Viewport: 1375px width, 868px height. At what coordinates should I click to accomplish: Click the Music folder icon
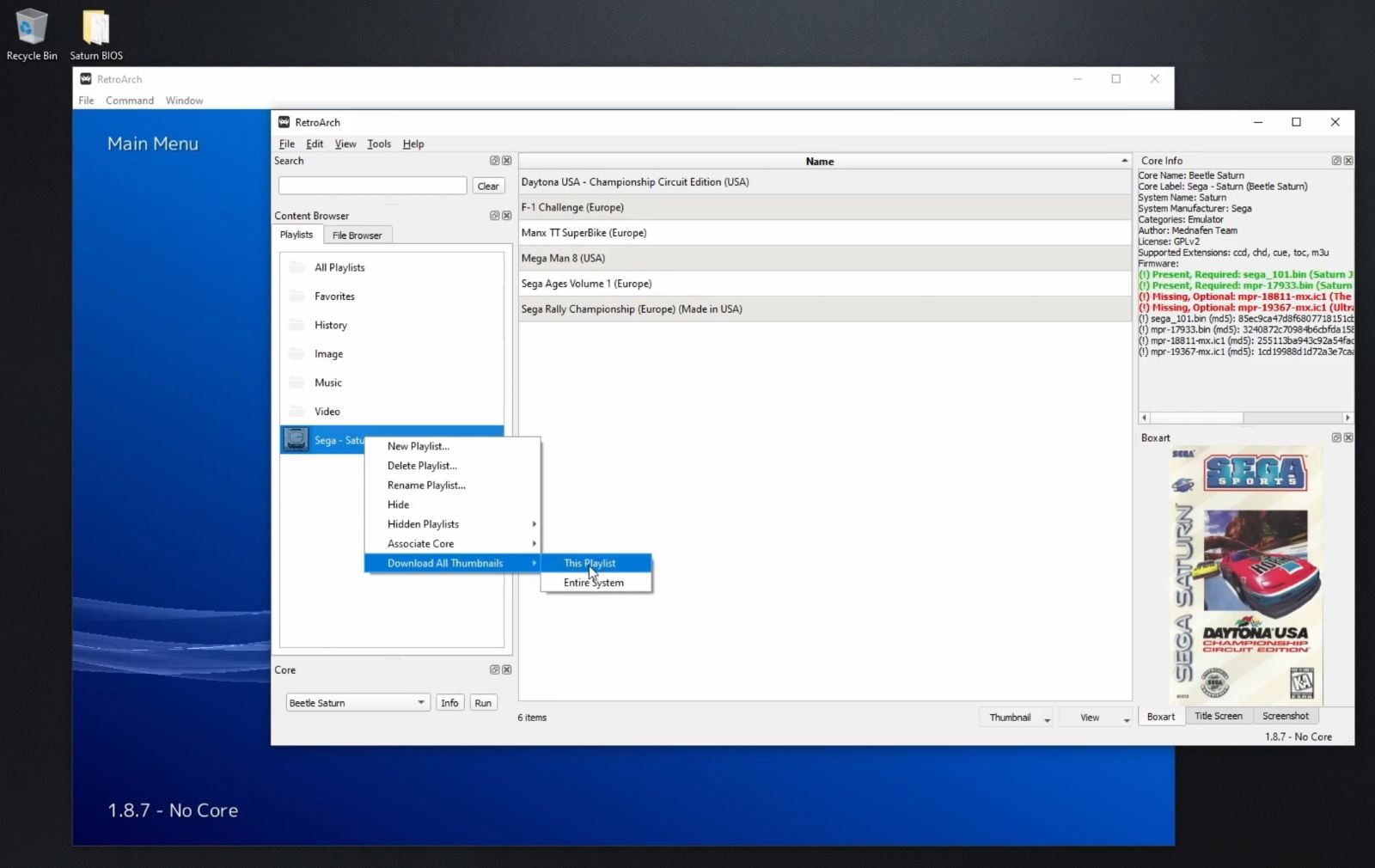[296, 382]
